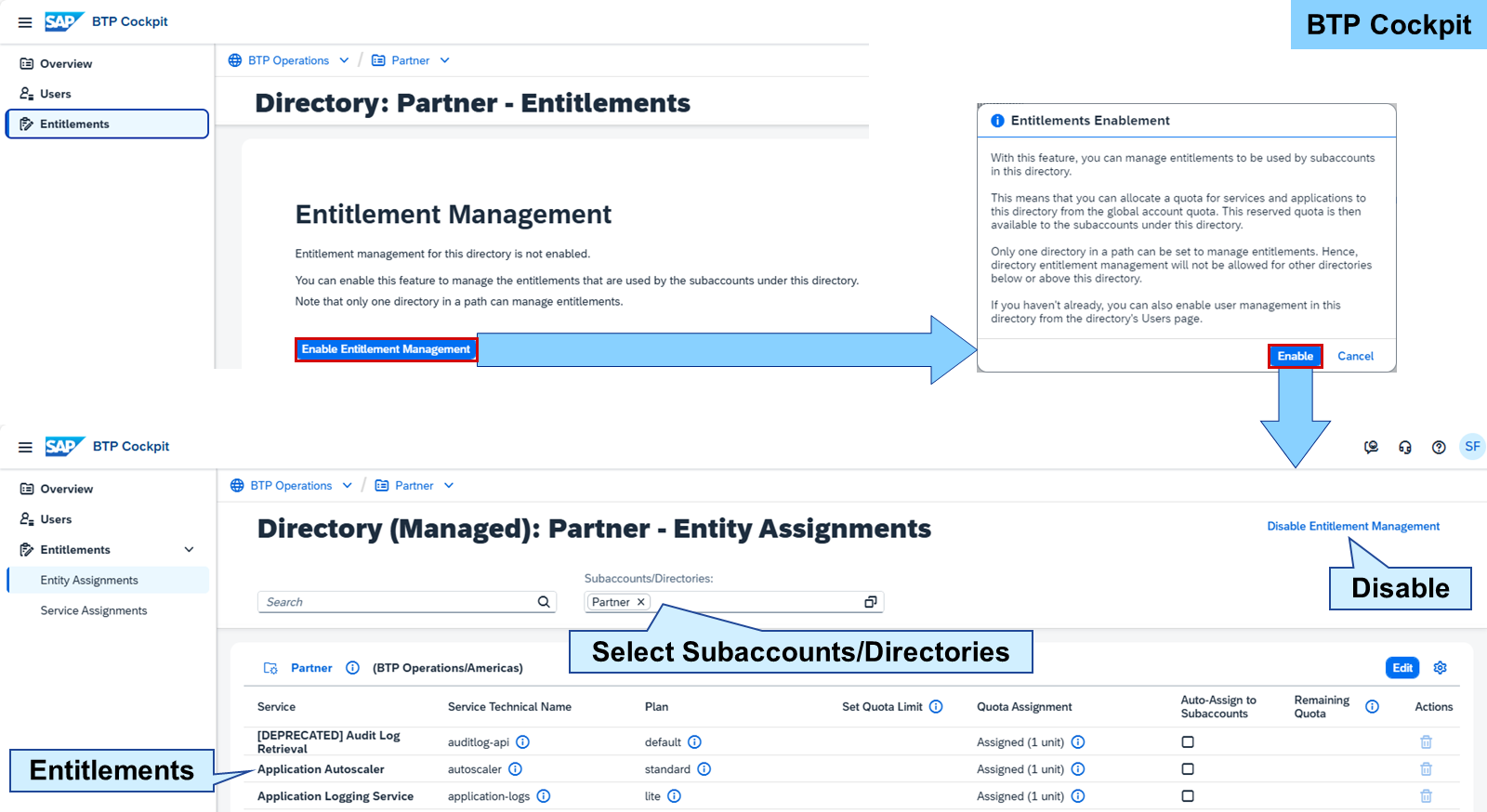Click the SAP logo on the Partner - Entitlements page
1487x812 pixels.
pyautogui.click(x=64, y=21)
